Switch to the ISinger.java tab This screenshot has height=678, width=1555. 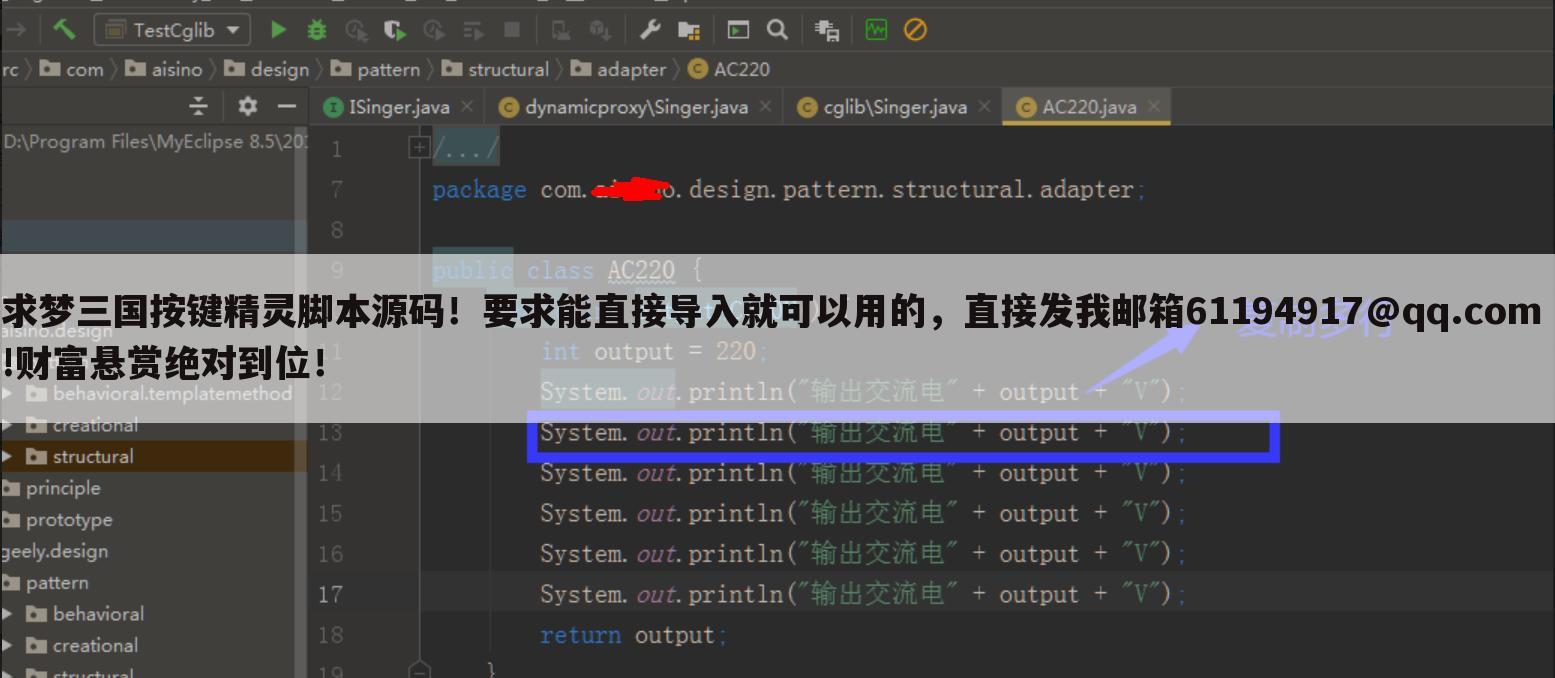point(398,107)
